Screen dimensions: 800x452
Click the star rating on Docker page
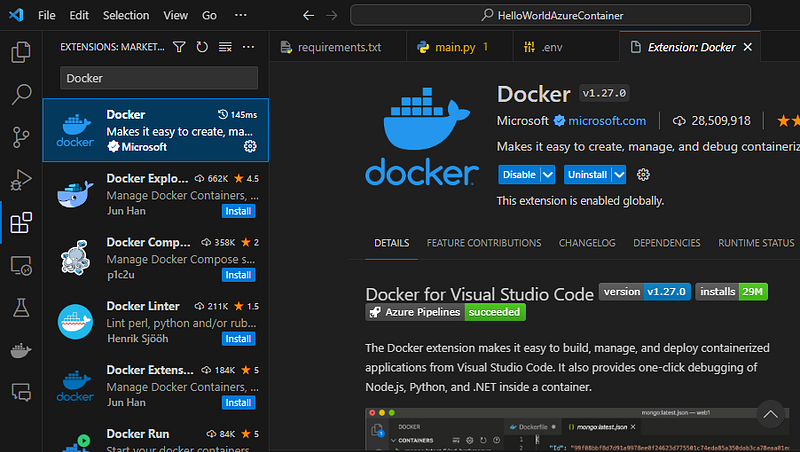(x=788, y=121)
